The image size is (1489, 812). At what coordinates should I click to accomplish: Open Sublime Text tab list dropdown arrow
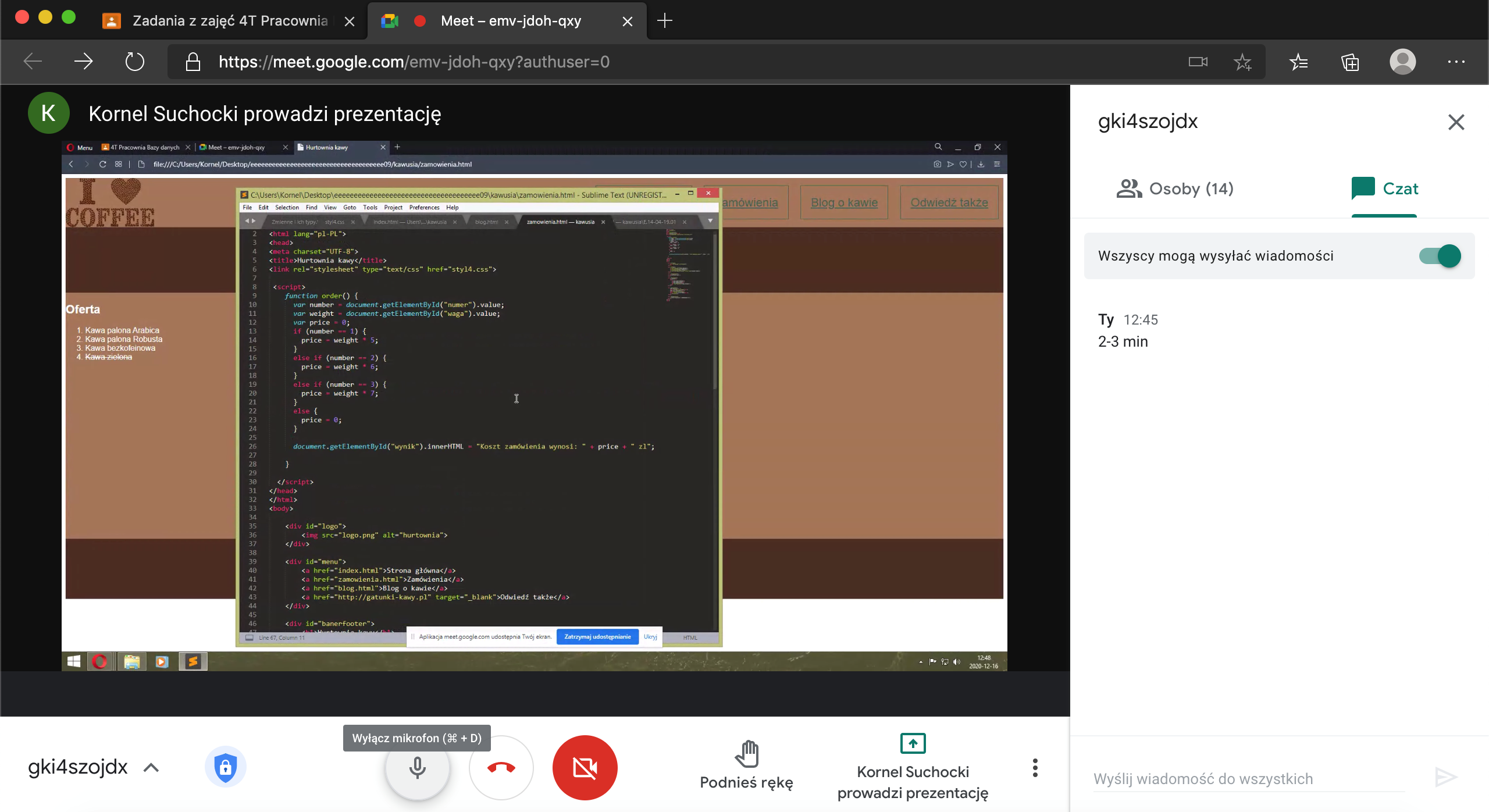click(x=710, y=221)
